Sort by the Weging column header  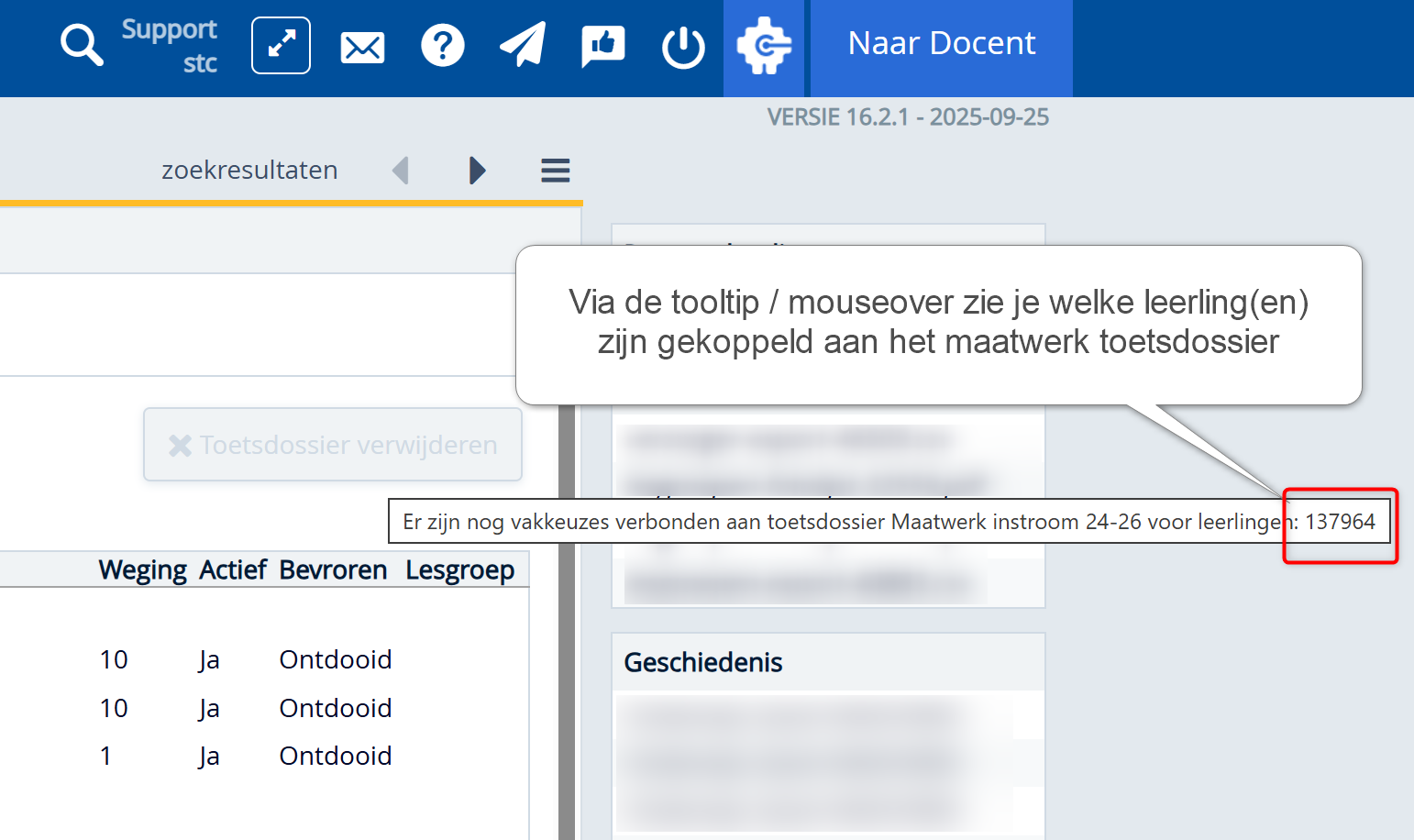coord(142,570)
